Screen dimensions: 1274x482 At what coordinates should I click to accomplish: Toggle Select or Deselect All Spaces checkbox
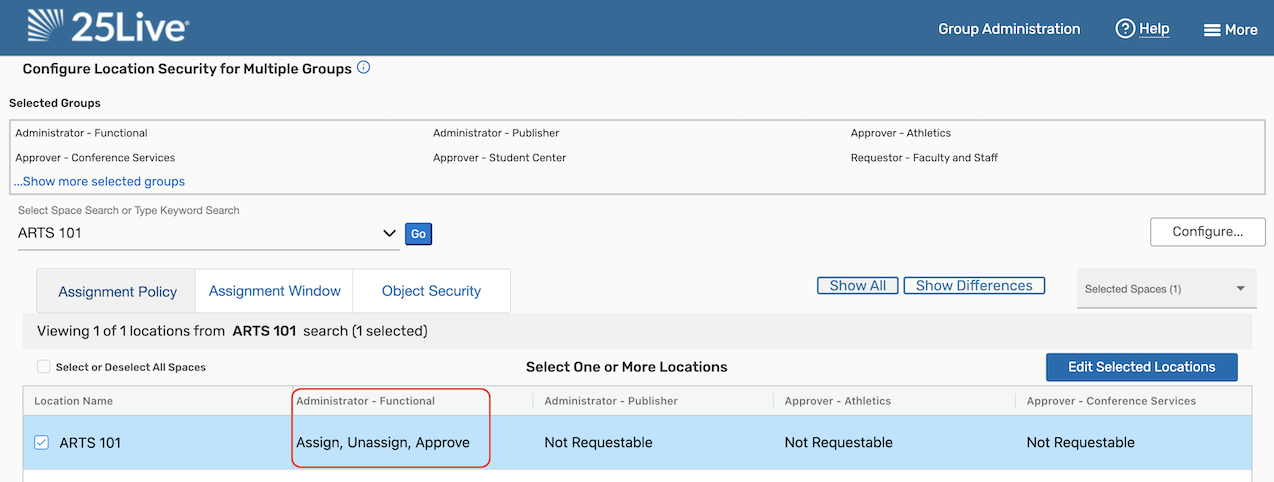click(44, 367)
